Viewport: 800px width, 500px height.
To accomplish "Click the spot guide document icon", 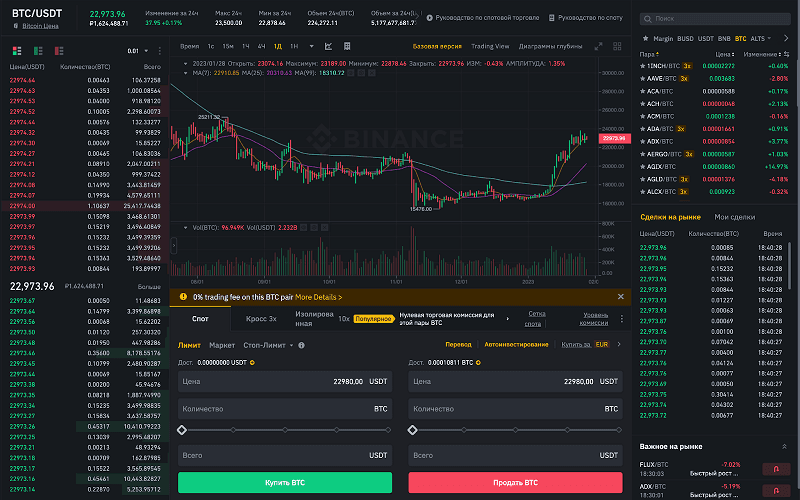I will (552, 18).
